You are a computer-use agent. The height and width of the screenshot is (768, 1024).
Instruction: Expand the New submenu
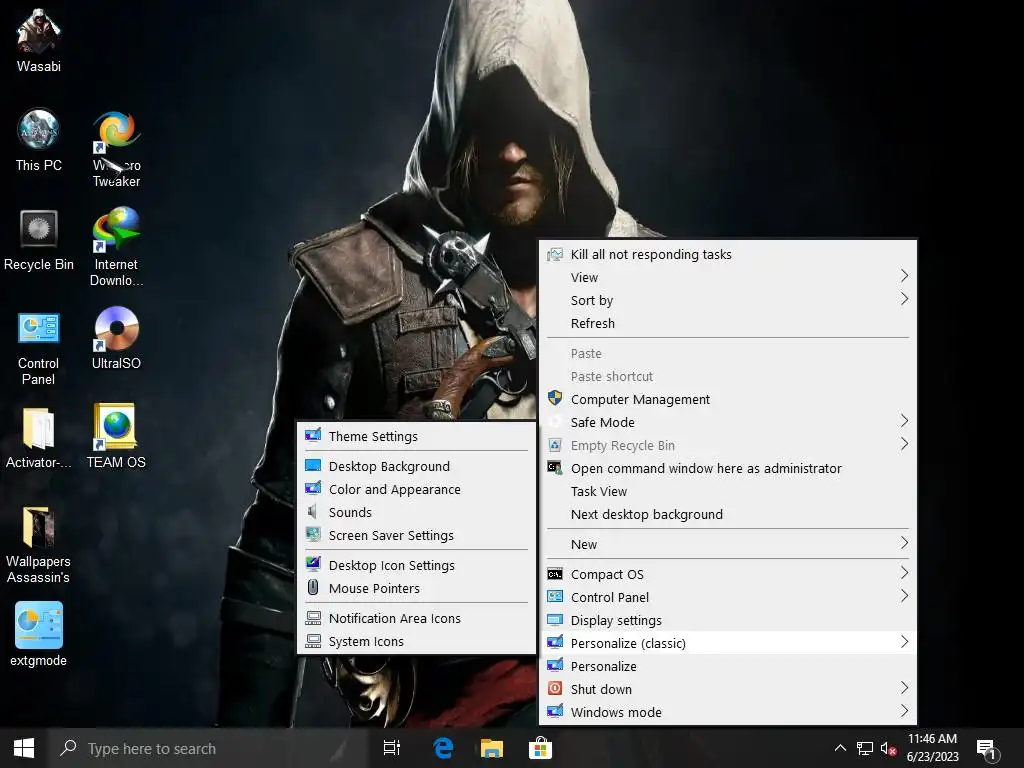click(728, 544)
